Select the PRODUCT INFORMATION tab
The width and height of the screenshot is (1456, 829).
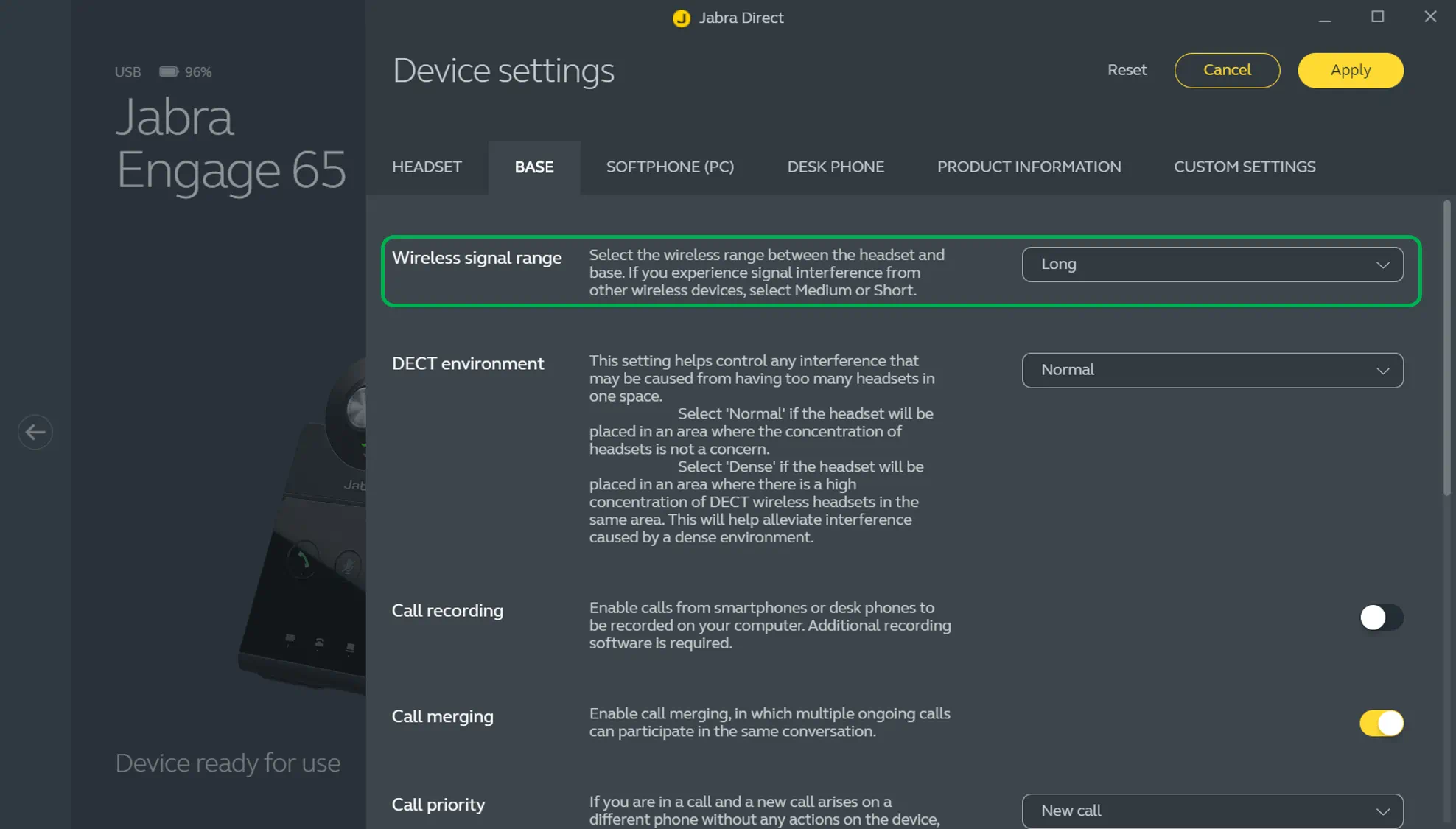coord(1029,167)
